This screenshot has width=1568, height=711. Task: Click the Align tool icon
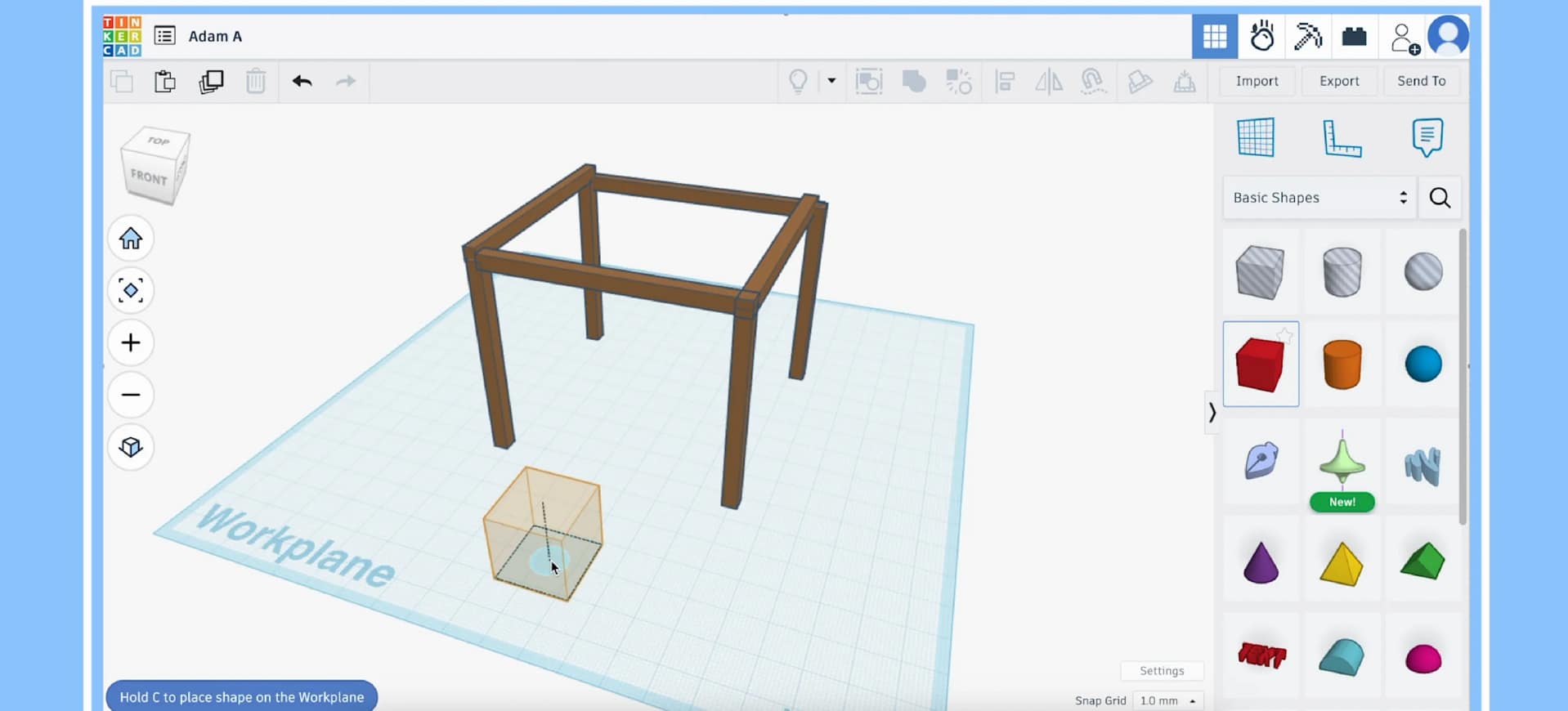(1005, 81)
